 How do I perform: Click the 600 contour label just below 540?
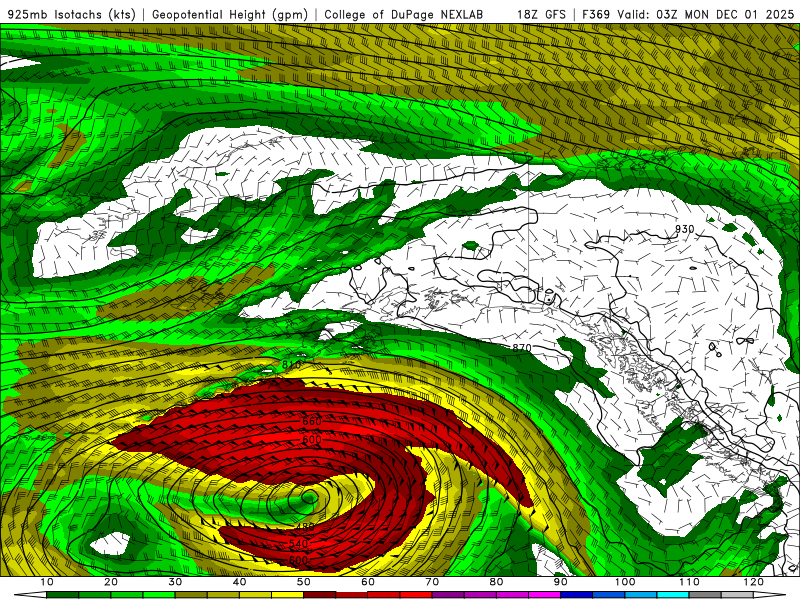(x=298, y=560)
